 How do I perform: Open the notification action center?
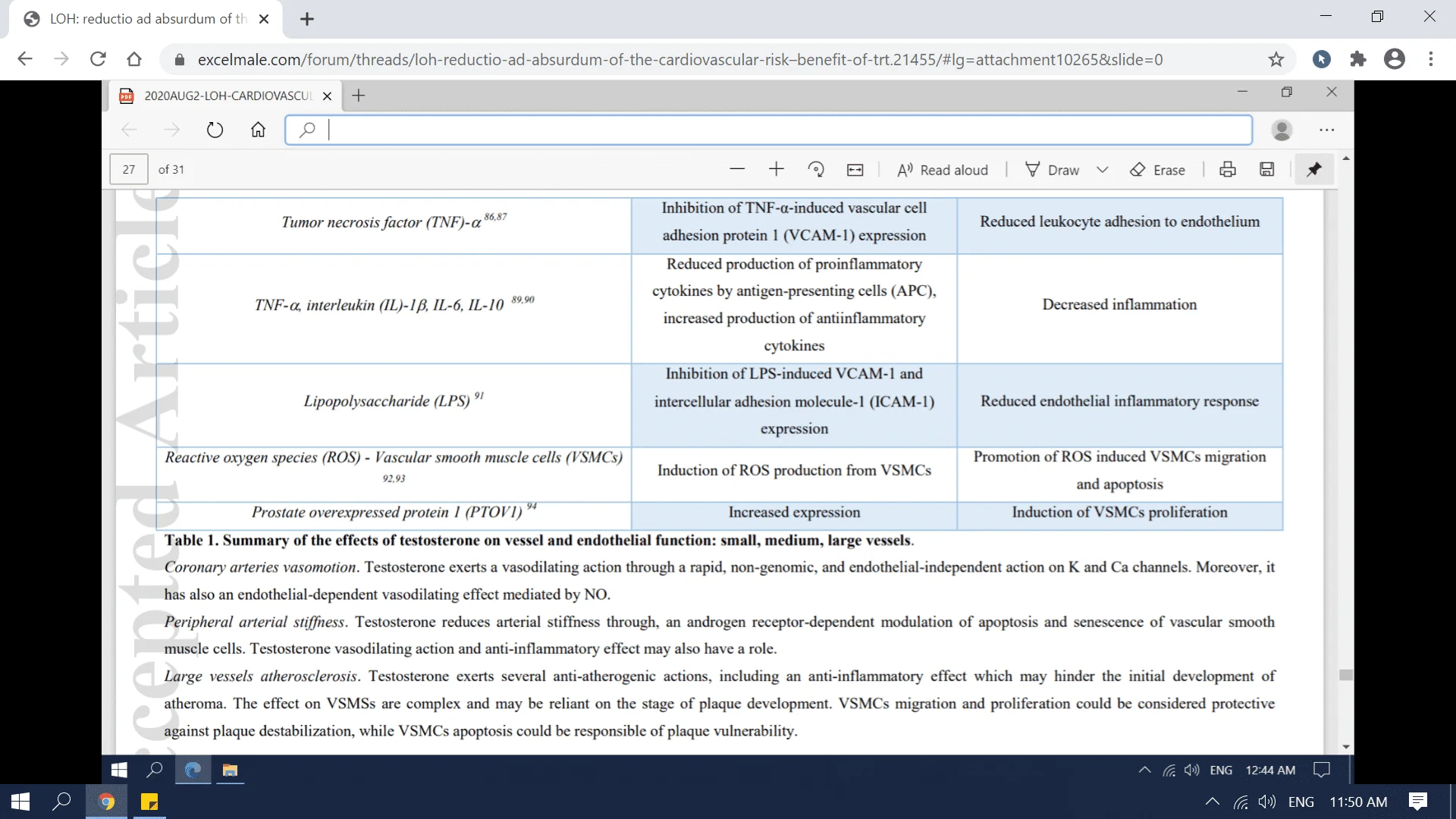click(1418, 802)
